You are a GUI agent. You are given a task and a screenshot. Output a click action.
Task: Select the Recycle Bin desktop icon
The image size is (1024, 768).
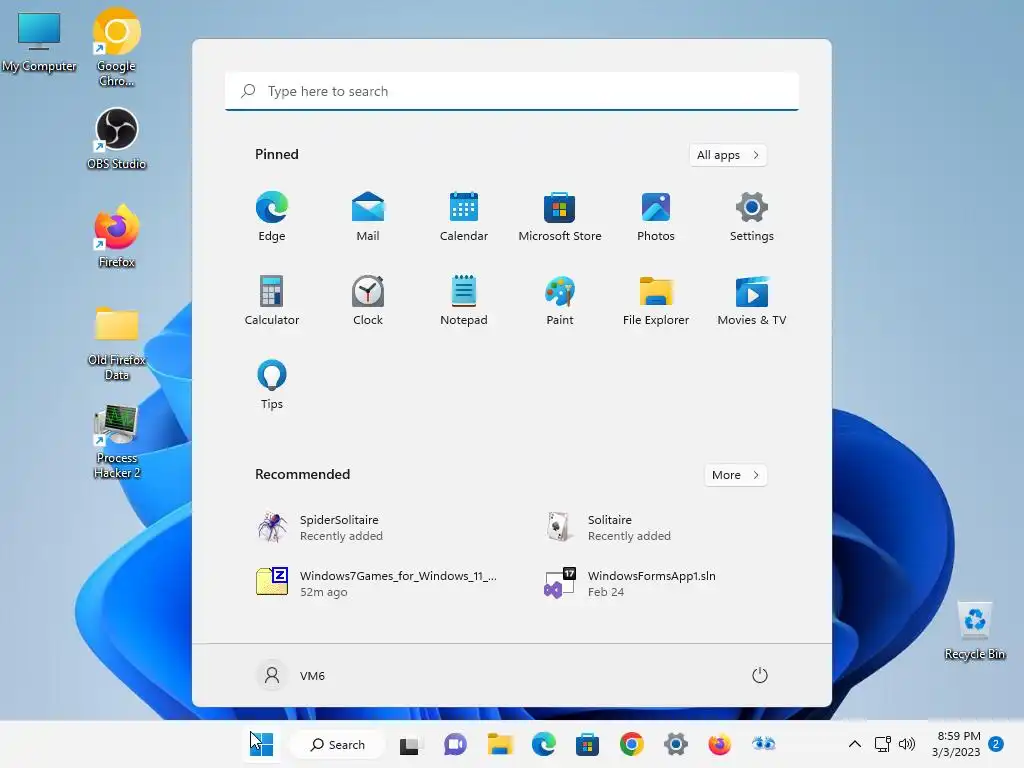[975, 631]
